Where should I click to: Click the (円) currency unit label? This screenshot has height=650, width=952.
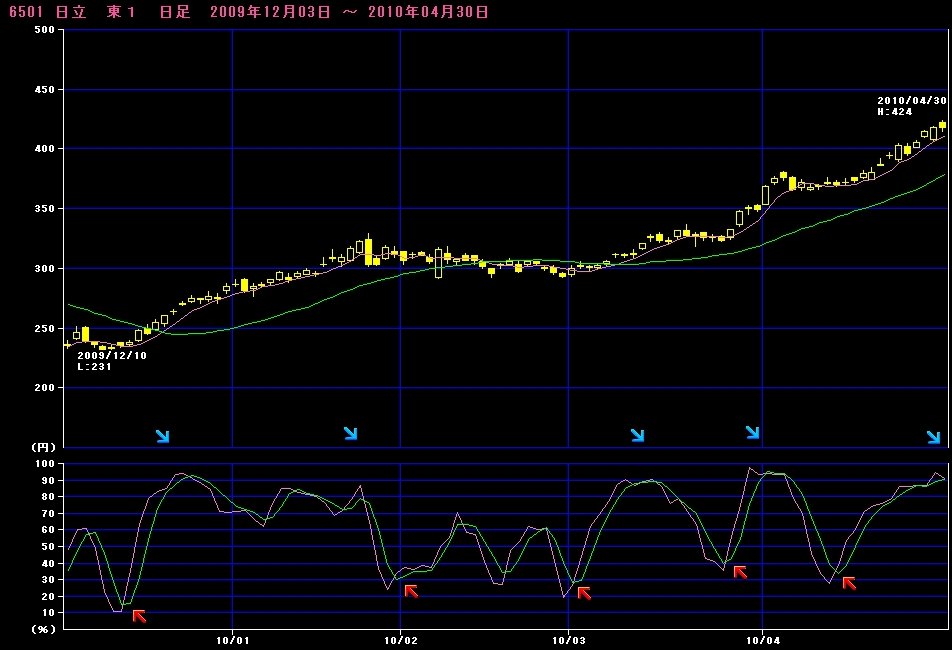point(43,447)
